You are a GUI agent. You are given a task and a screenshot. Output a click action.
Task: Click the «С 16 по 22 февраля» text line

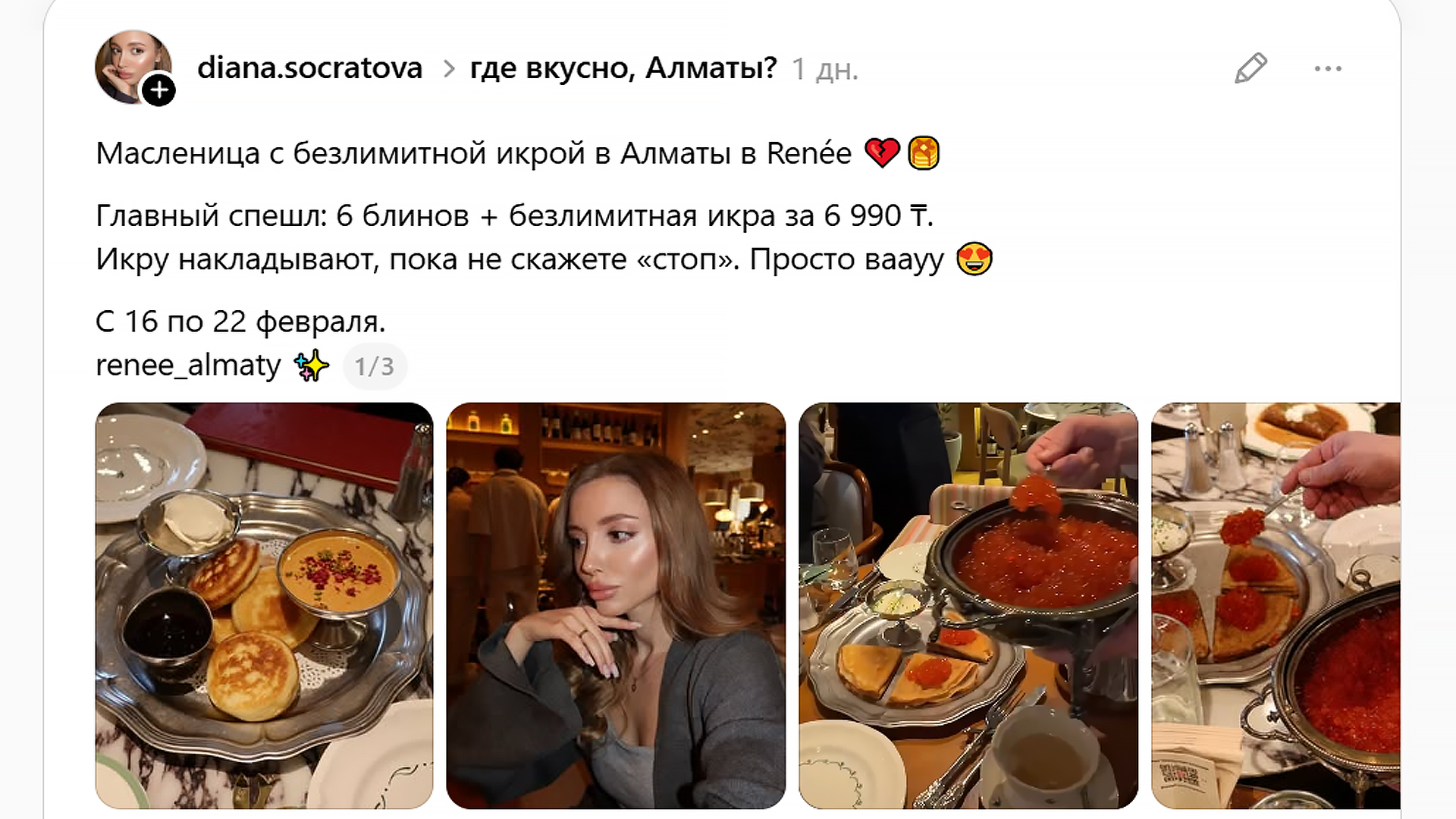coord(240,322)
